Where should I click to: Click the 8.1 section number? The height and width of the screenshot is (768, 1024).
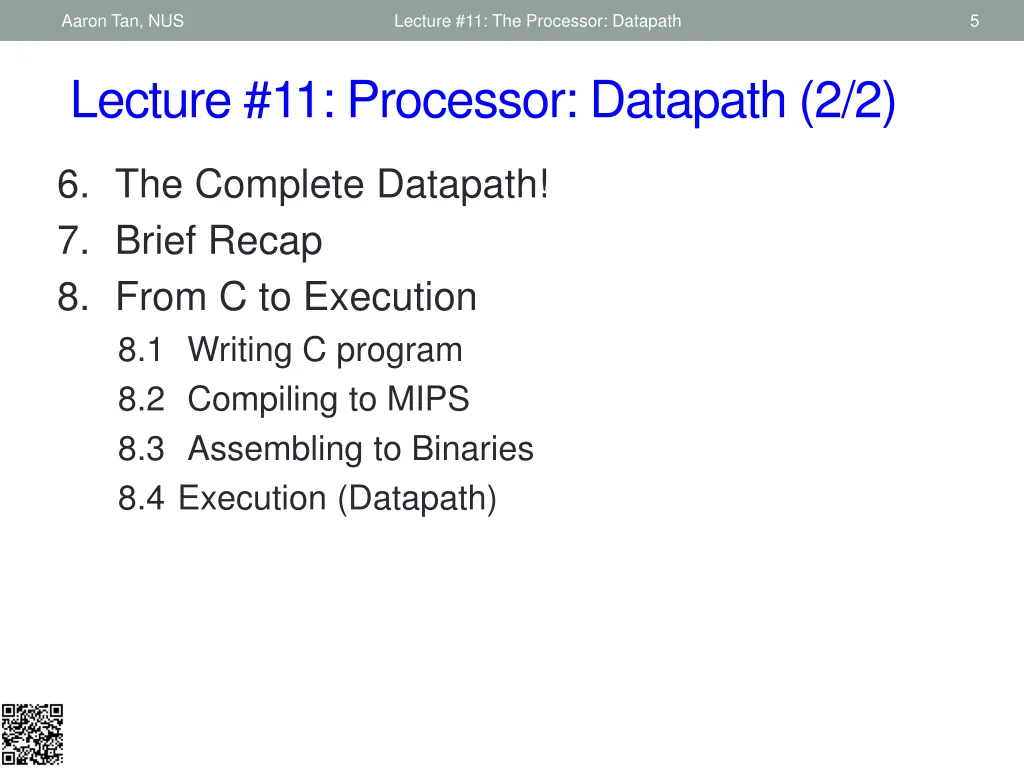[x=140, y=350]
